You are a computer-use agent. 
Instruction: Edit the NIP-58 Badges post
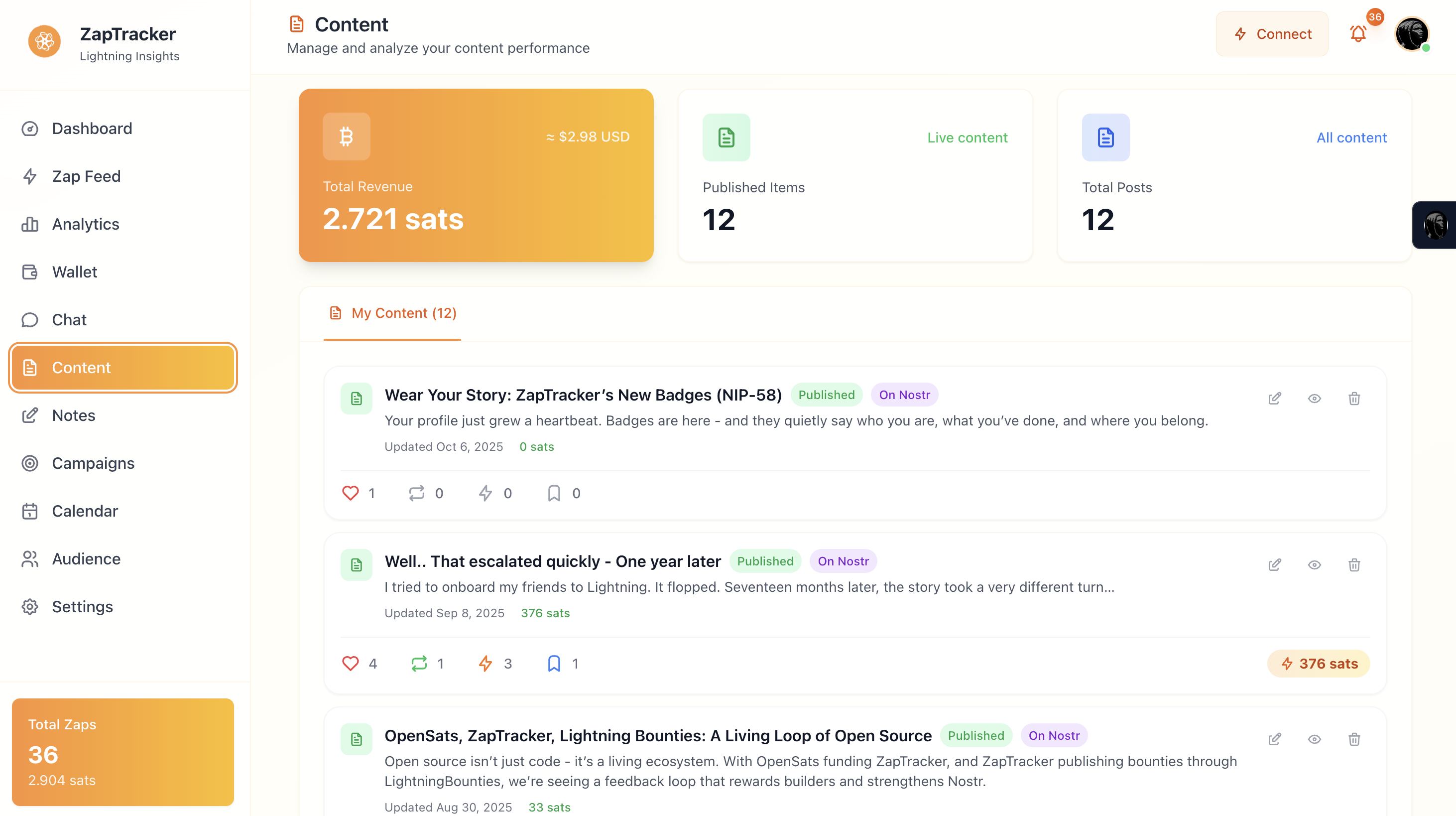pyautogui.click(x=1275, y=399)
